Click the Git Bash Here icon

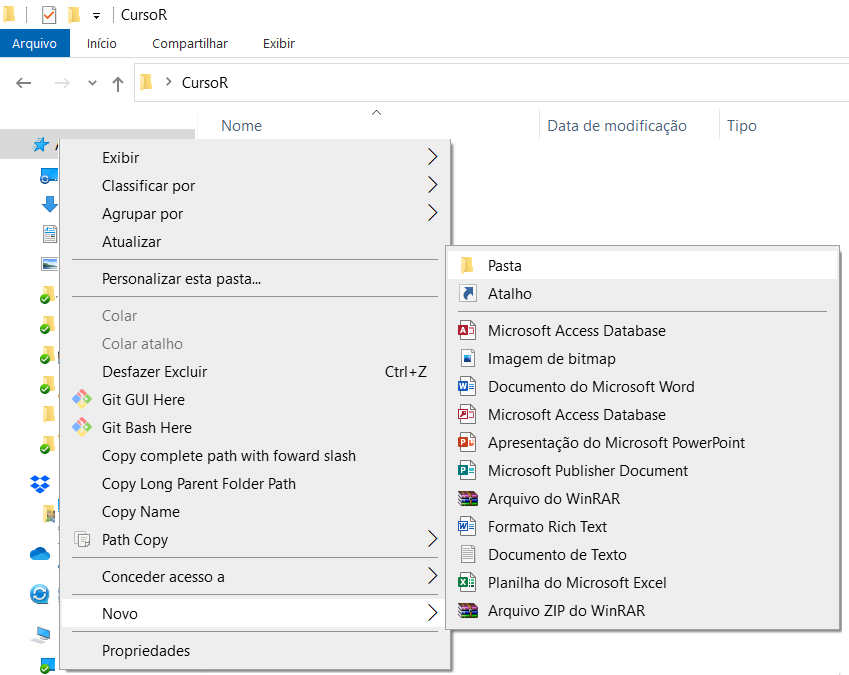pyautogui.click(x=82, y=427)
